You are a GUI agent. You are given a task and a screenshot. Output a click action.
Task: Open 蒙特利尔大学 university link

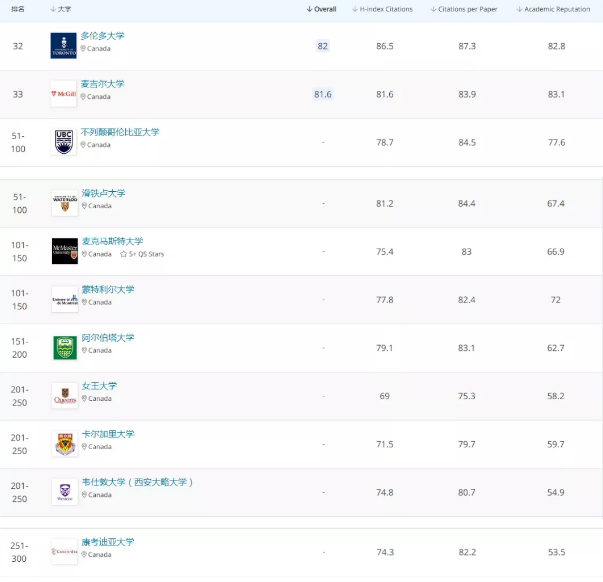click(108, 289)
